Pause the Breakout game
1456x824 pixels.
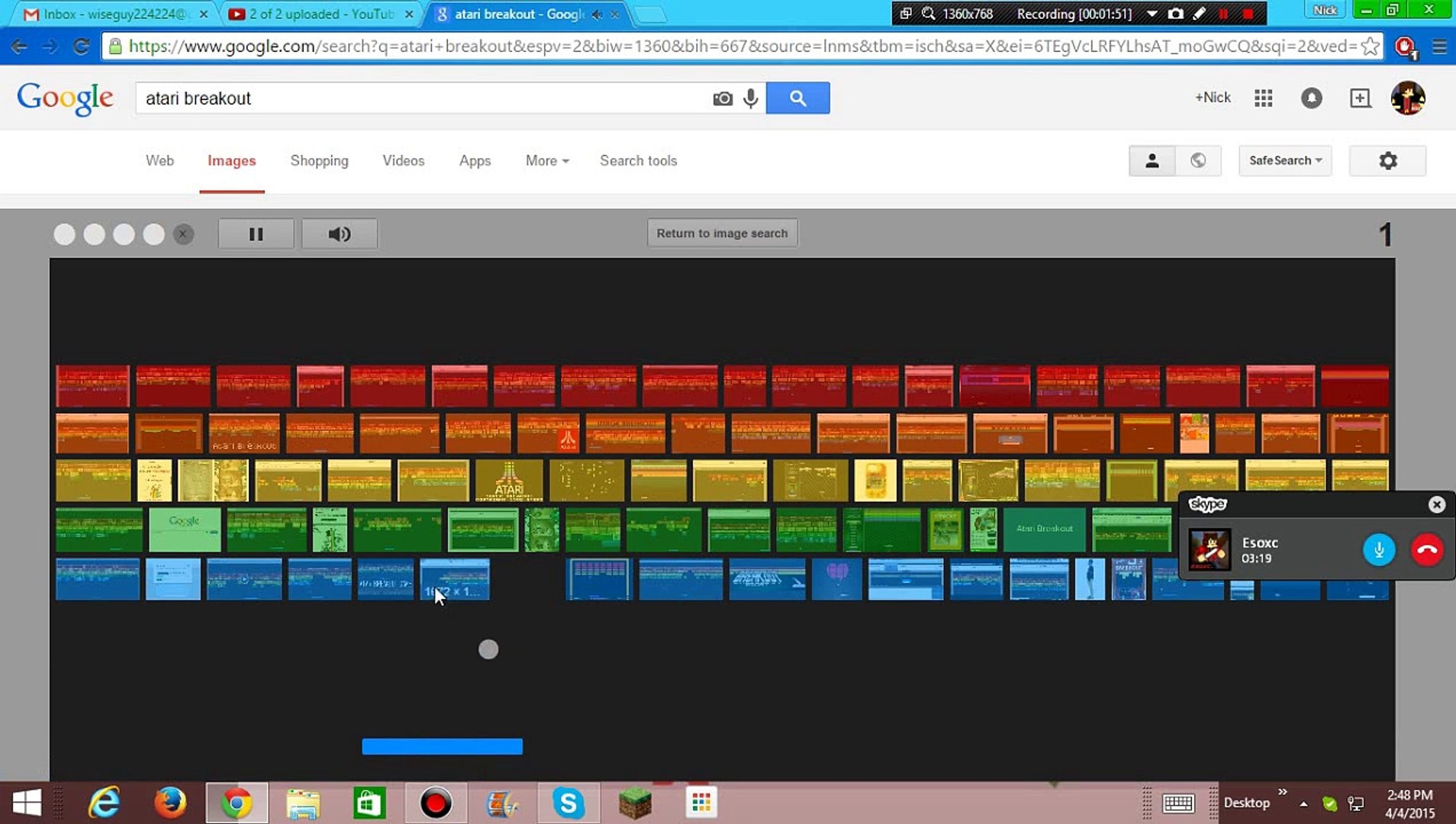[x=256, y=233]
